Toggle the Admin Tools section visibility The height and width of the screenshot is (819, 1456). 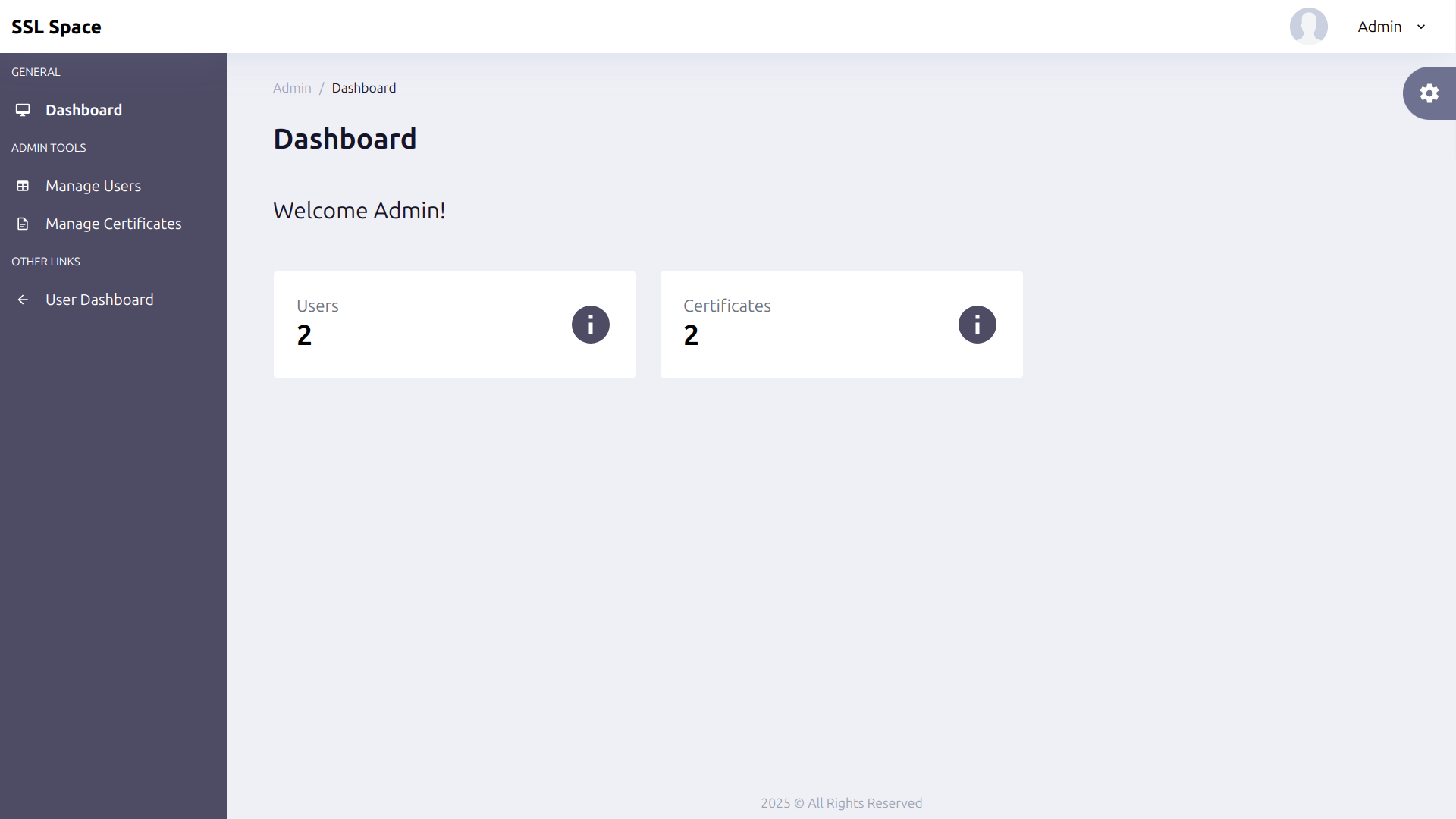point(48,148)
